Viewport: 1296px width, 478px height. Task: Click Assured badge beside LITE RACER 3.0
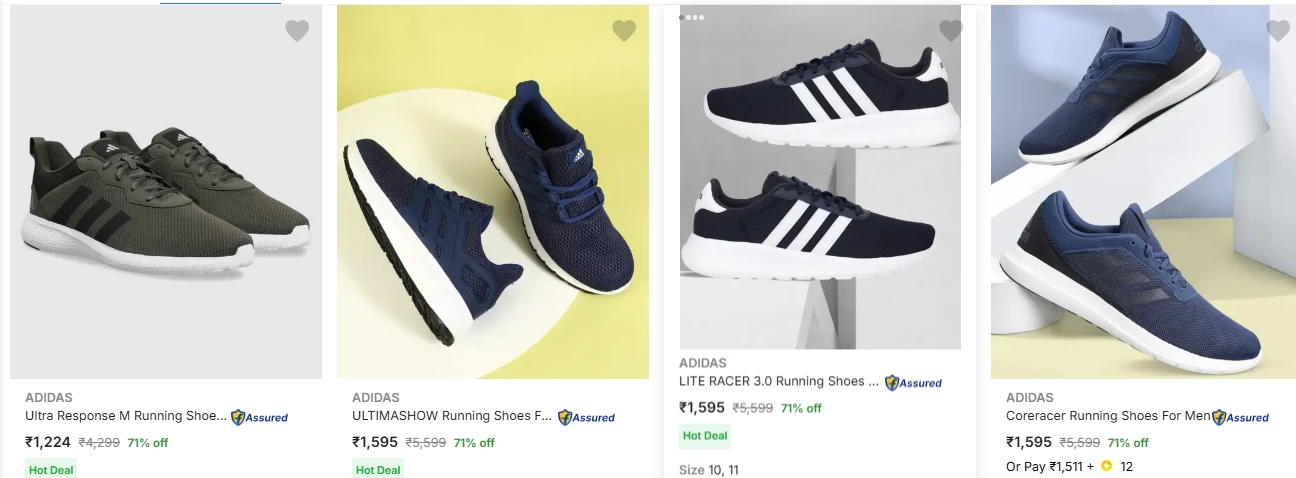coord(914,382)
